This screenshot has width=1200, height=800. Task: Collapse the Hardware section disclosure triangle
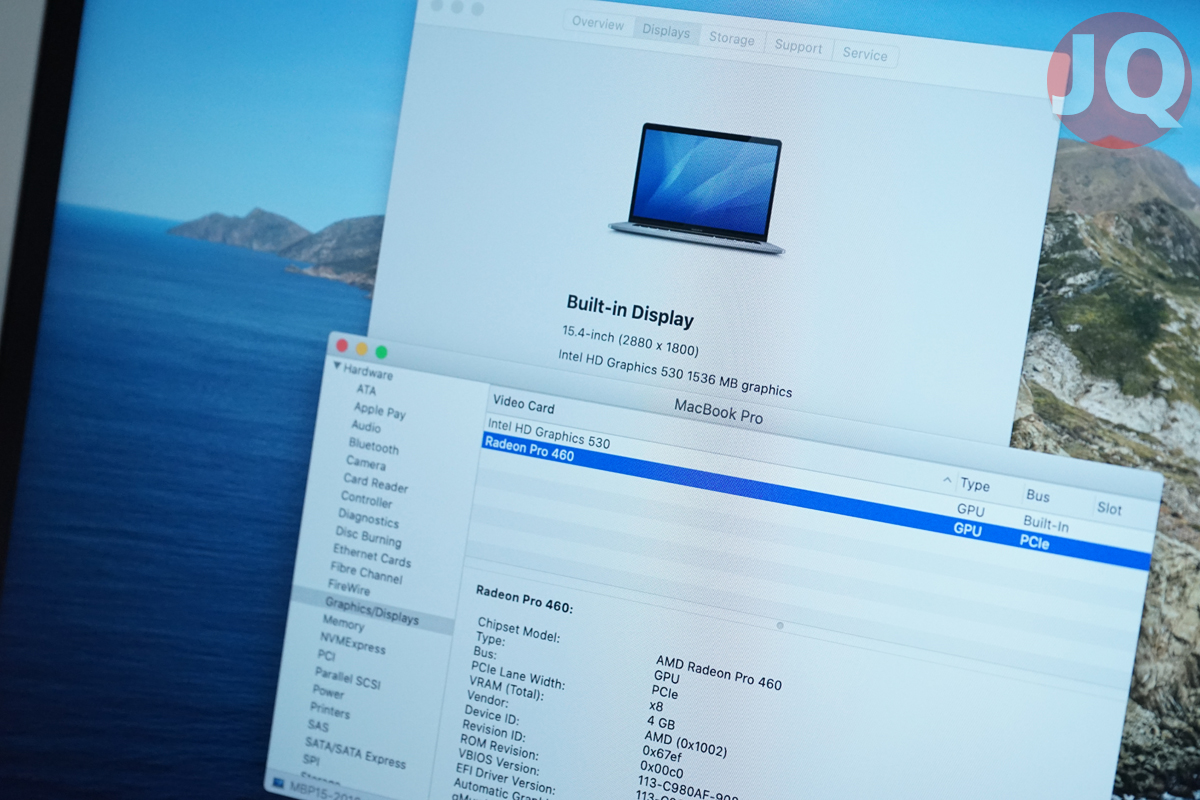tap(337, 366)
